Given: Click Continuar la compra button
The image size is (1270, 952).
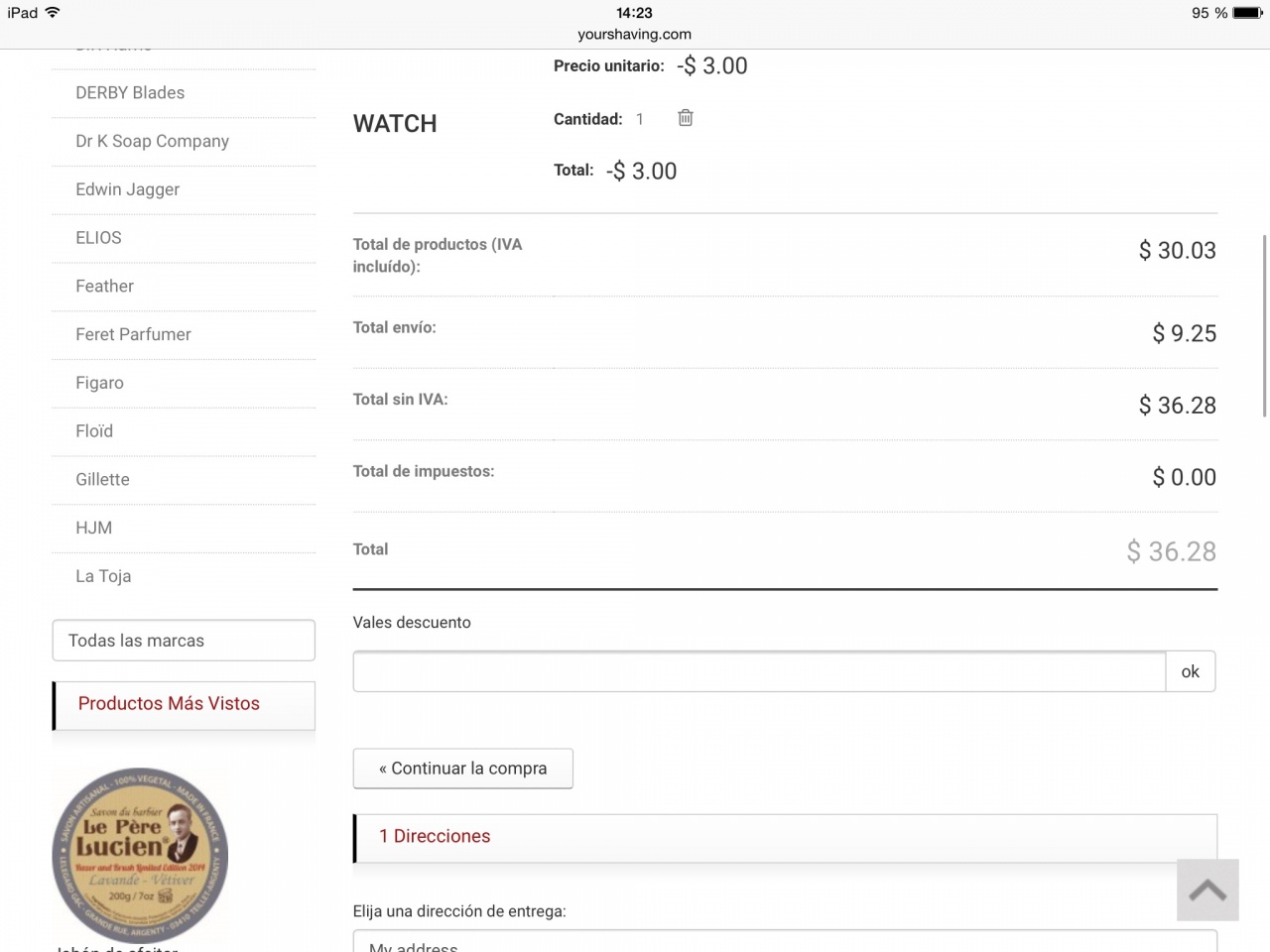Looking at the screenshot, I should (x=462, y=769).
